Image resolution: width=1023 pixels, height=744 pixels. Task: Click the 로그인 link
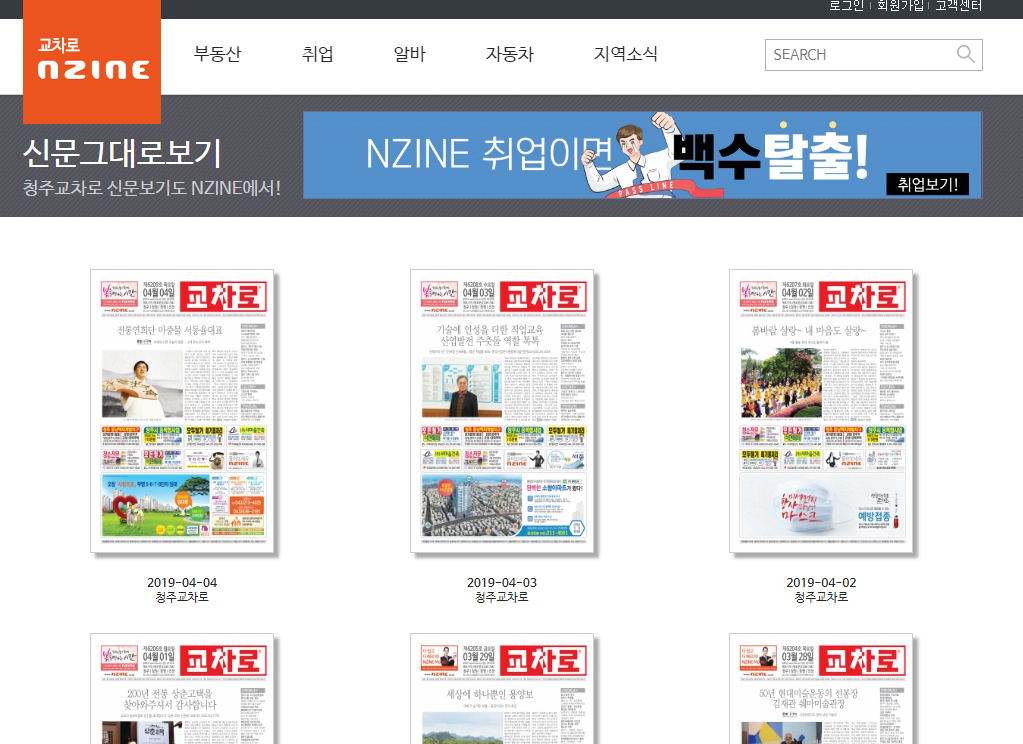pyautogui.click(x=846, y=6)
